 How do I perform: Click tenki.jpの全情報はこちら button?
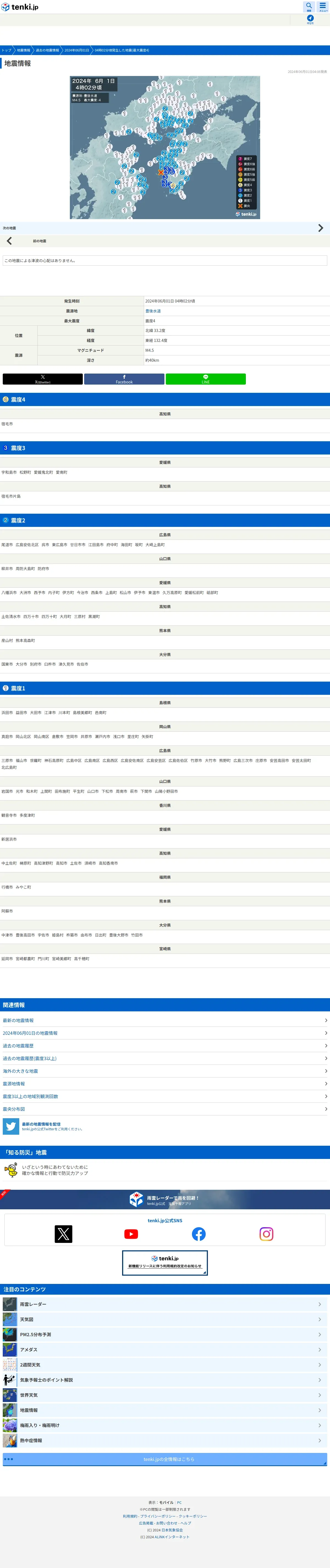pos(165,1459)
